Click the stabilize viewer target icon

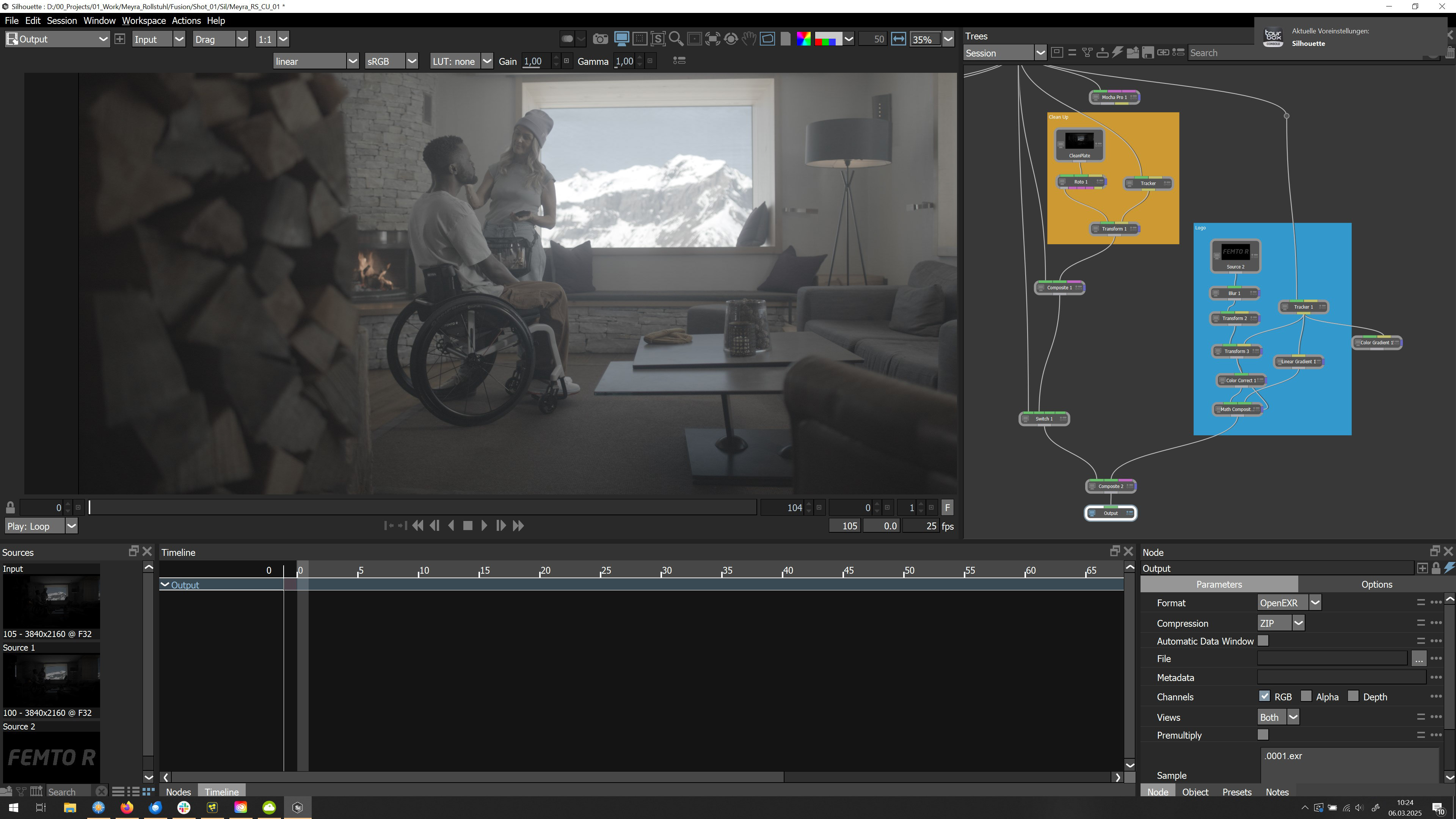point(731,39)
